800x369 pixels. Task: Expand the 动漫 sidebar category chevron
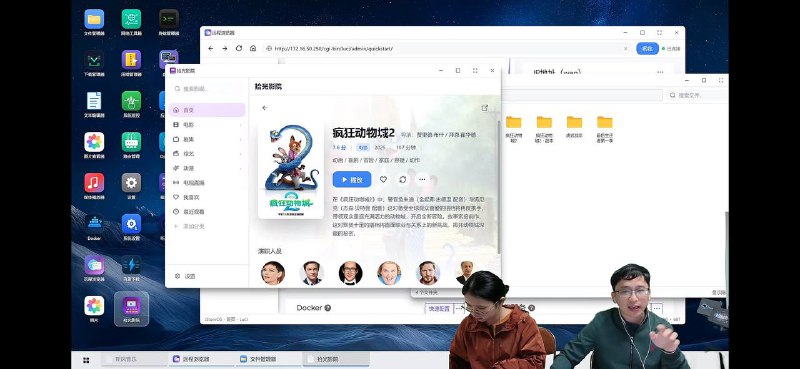240,168
